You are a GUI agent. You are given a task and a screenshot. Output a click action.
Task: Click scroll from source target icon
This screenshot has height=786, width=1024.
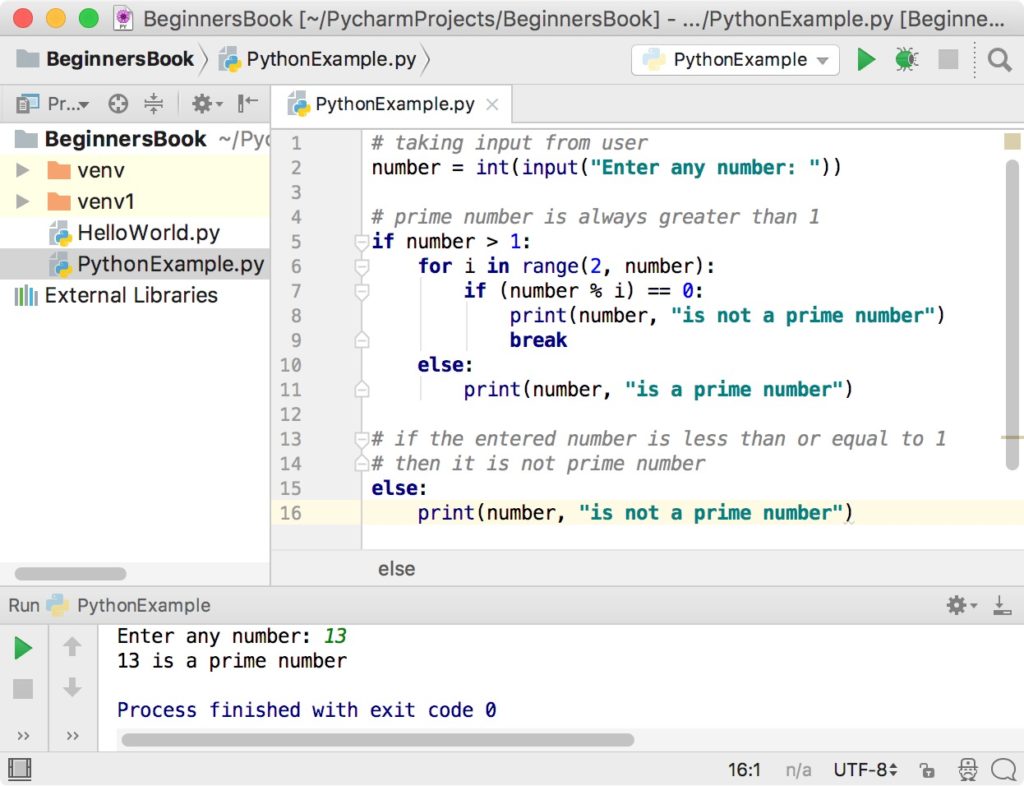(118, 103)
